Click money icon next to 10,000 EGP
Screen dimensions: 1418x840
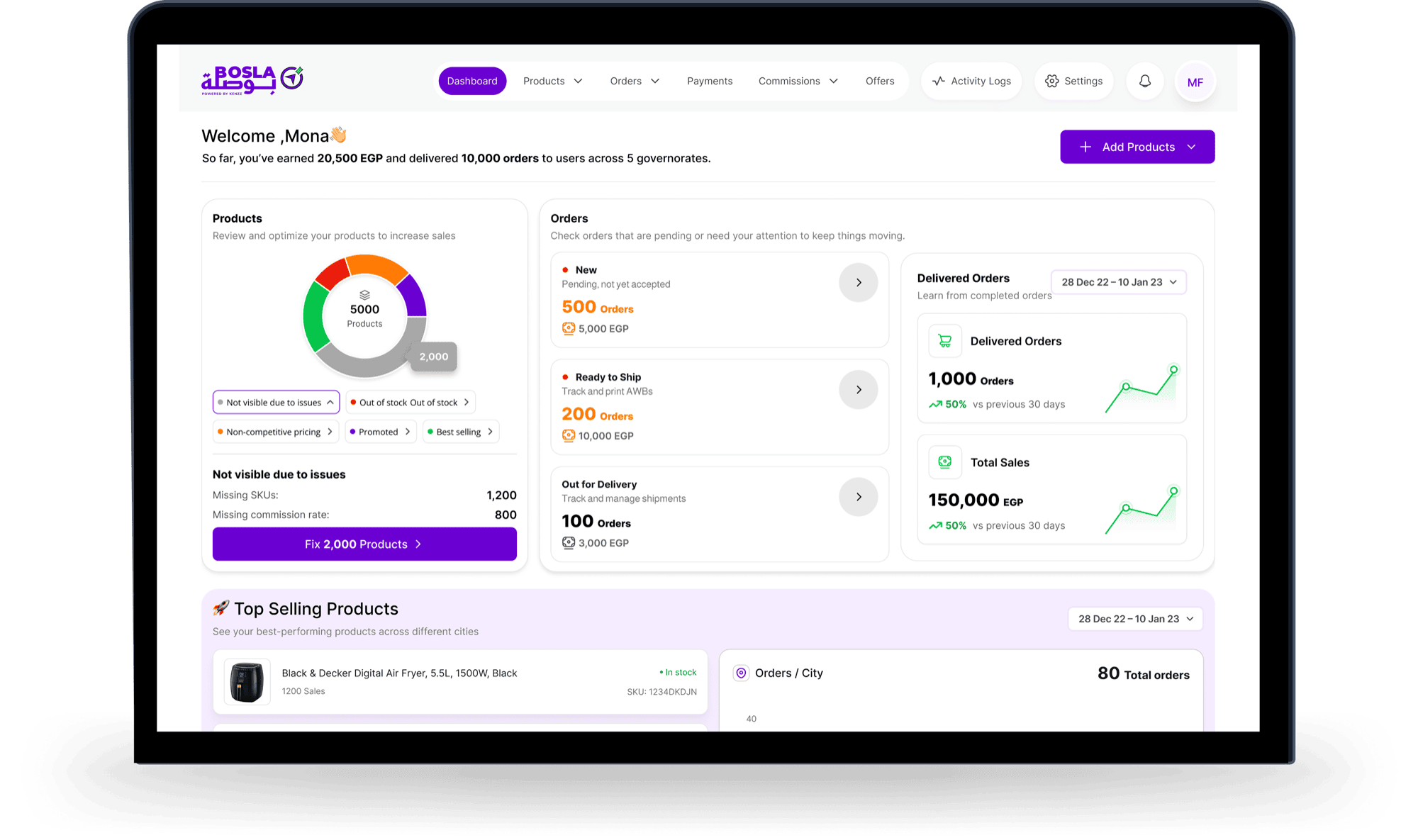point(569,435)
